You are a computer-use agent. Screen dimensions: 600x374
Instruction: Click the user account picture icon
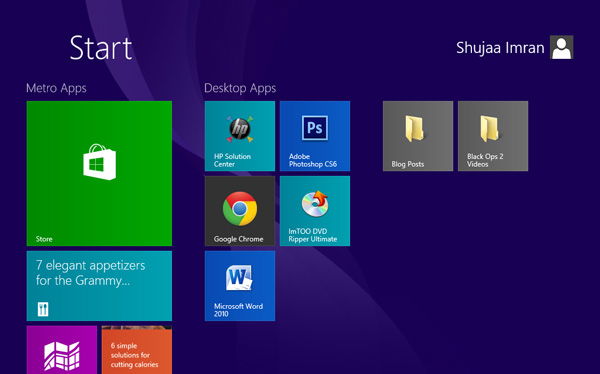coord(561,47)
